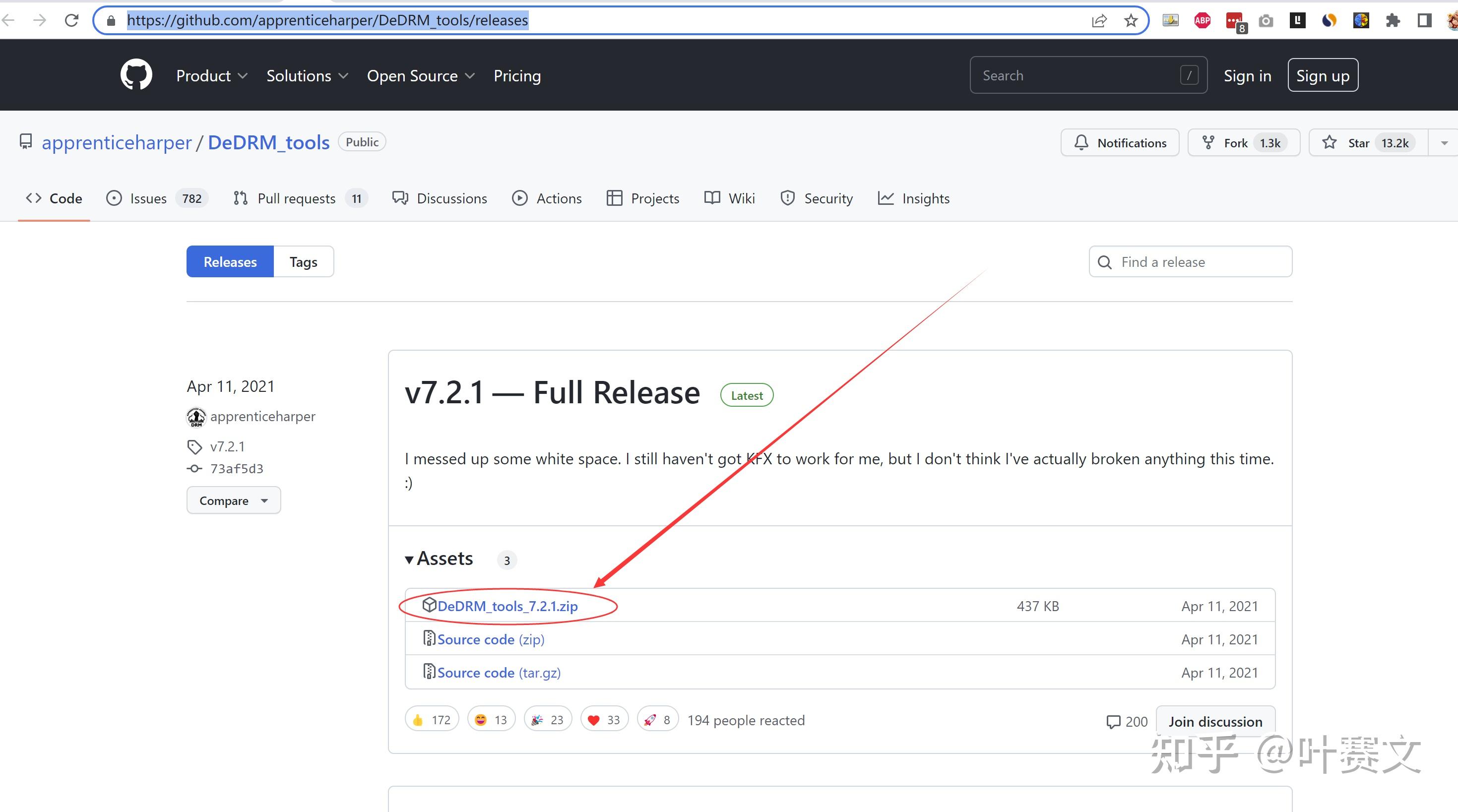Click the GitHub Octocat logo
The image size is (1458, 812).
click(136, 75)
